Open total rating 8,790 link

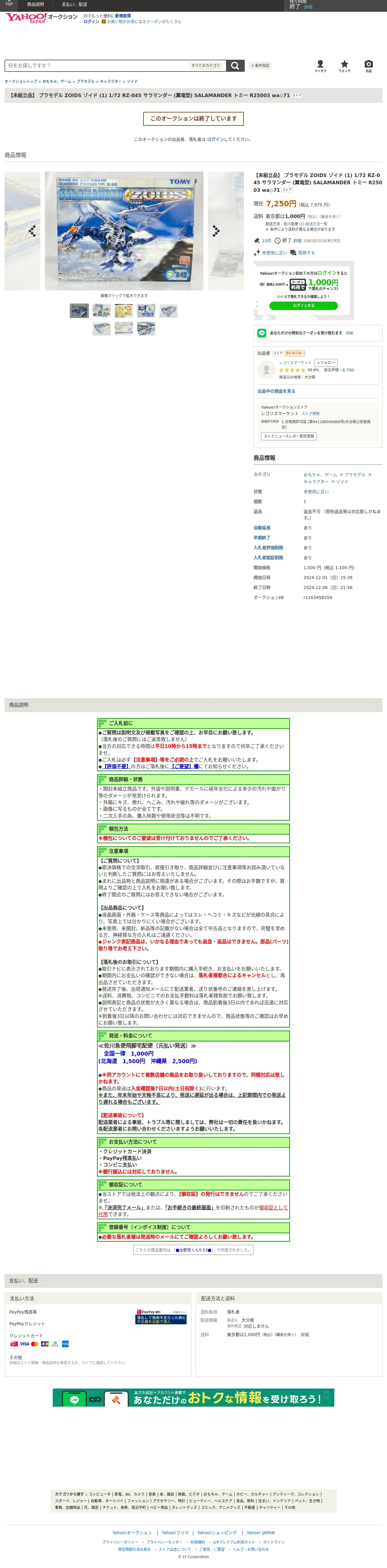pyautogui.click(x=348, y=370)
